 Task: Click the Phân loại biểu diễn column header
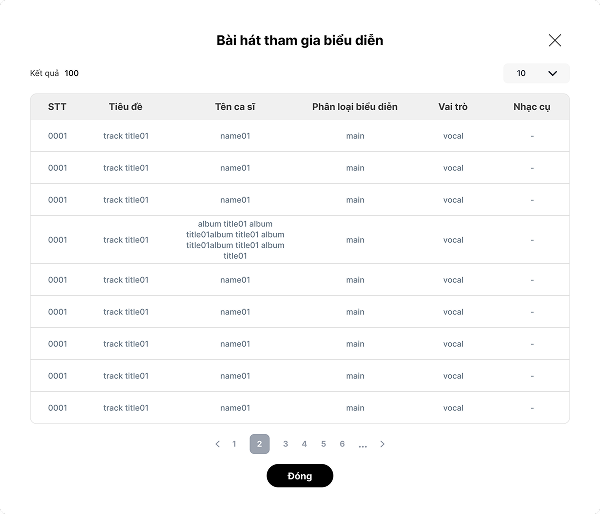(355, 107)
